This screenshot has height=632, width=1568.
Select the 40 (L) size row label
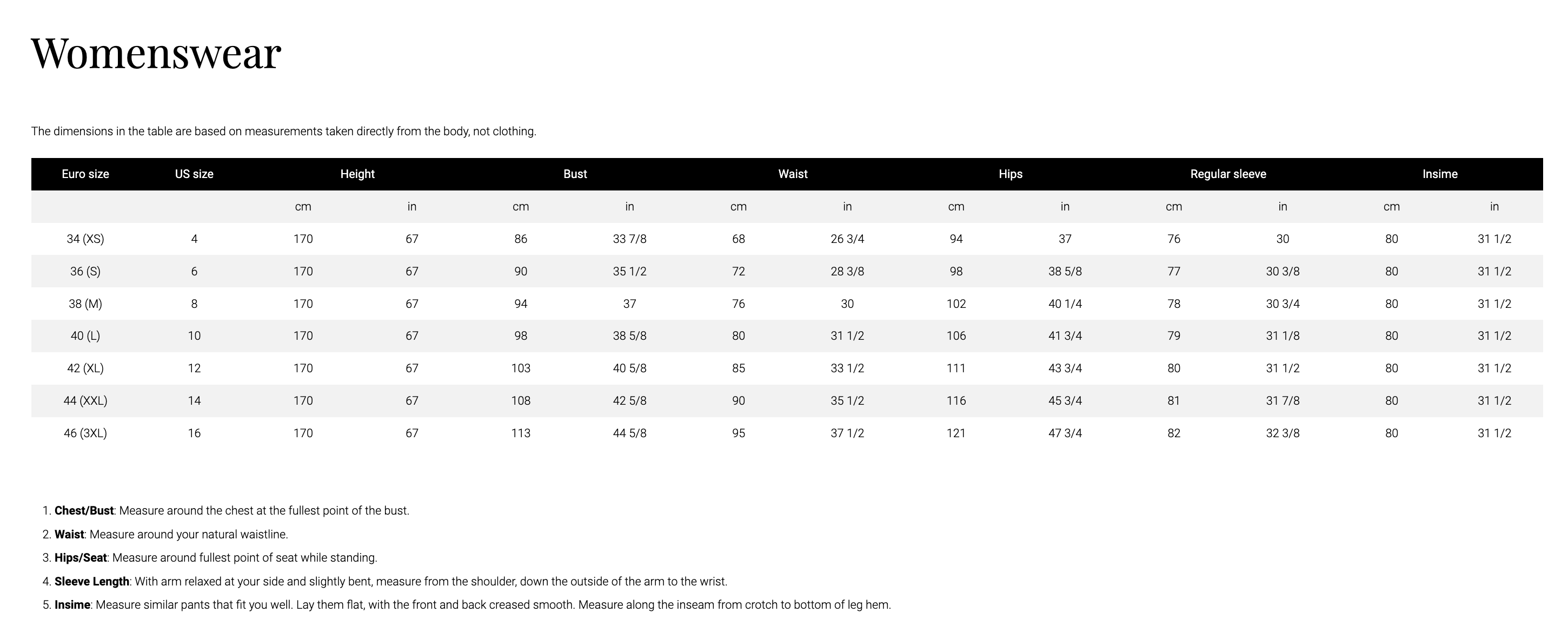85,336
